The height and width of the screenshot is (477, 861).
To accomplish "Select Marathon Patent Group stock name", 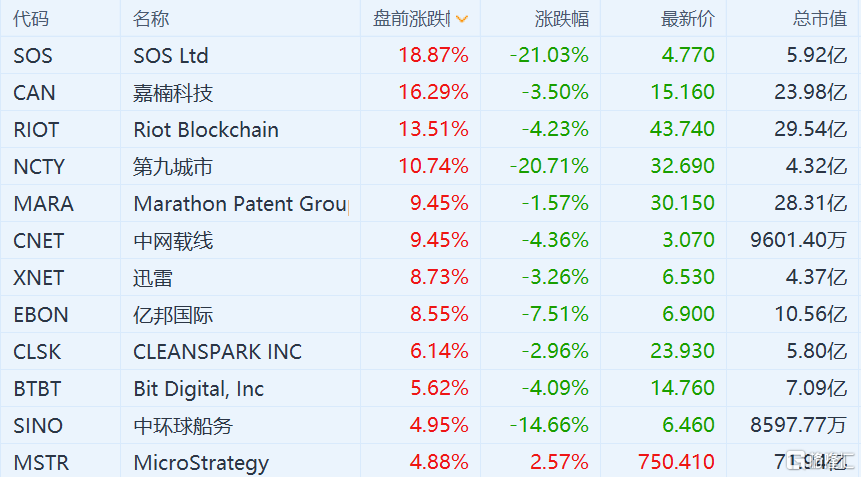I will coord(240,204).
